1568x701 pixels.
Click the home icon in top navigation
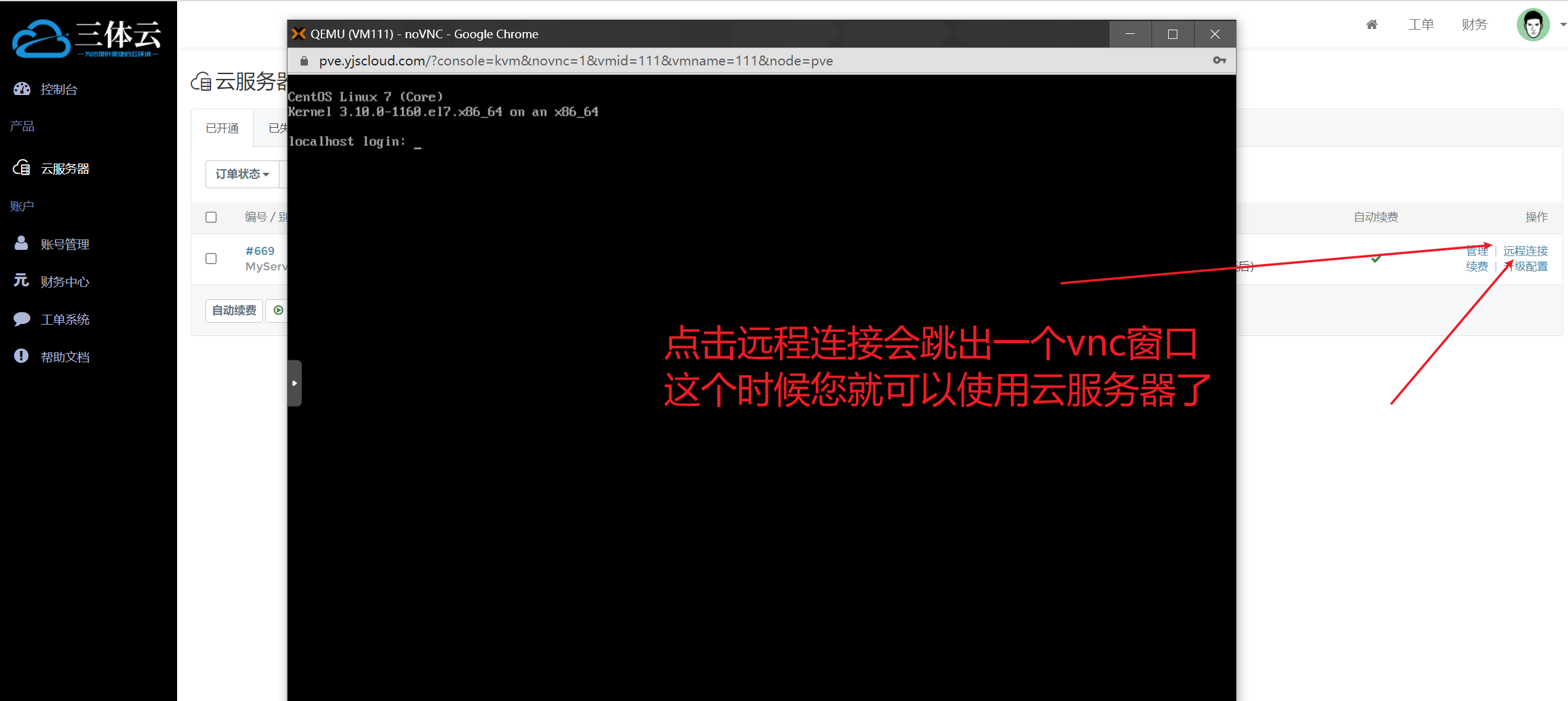1371,25
